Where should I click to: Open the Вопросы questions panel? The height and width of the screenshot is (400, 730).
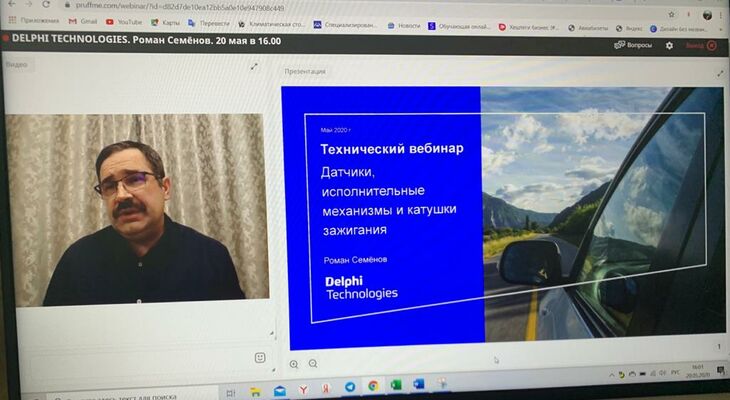(x=633, y=45)
